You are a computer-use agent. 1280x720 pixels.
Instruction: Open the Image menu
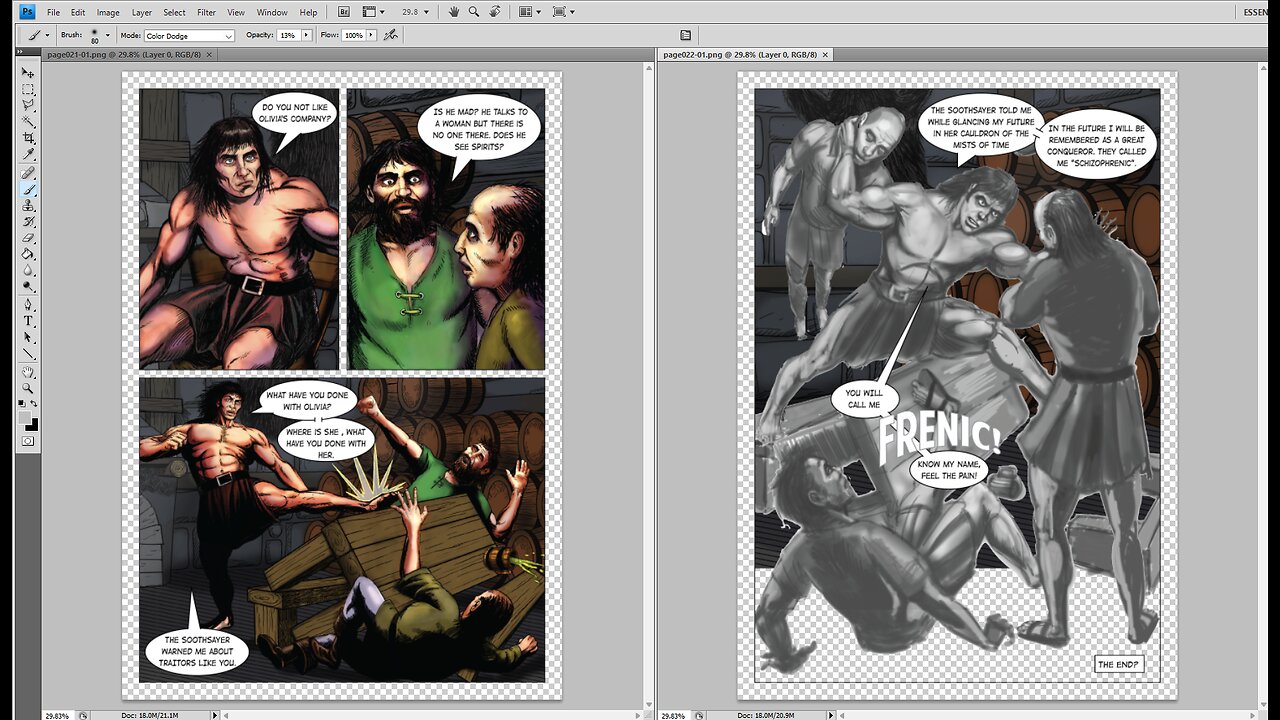[108, 12]
